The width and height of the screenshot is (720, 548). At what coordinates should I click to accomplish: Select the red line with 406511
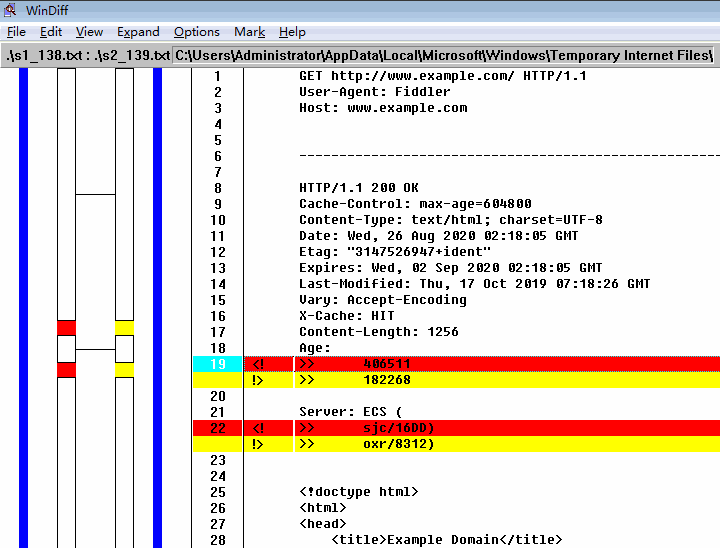tap(507, 364)
